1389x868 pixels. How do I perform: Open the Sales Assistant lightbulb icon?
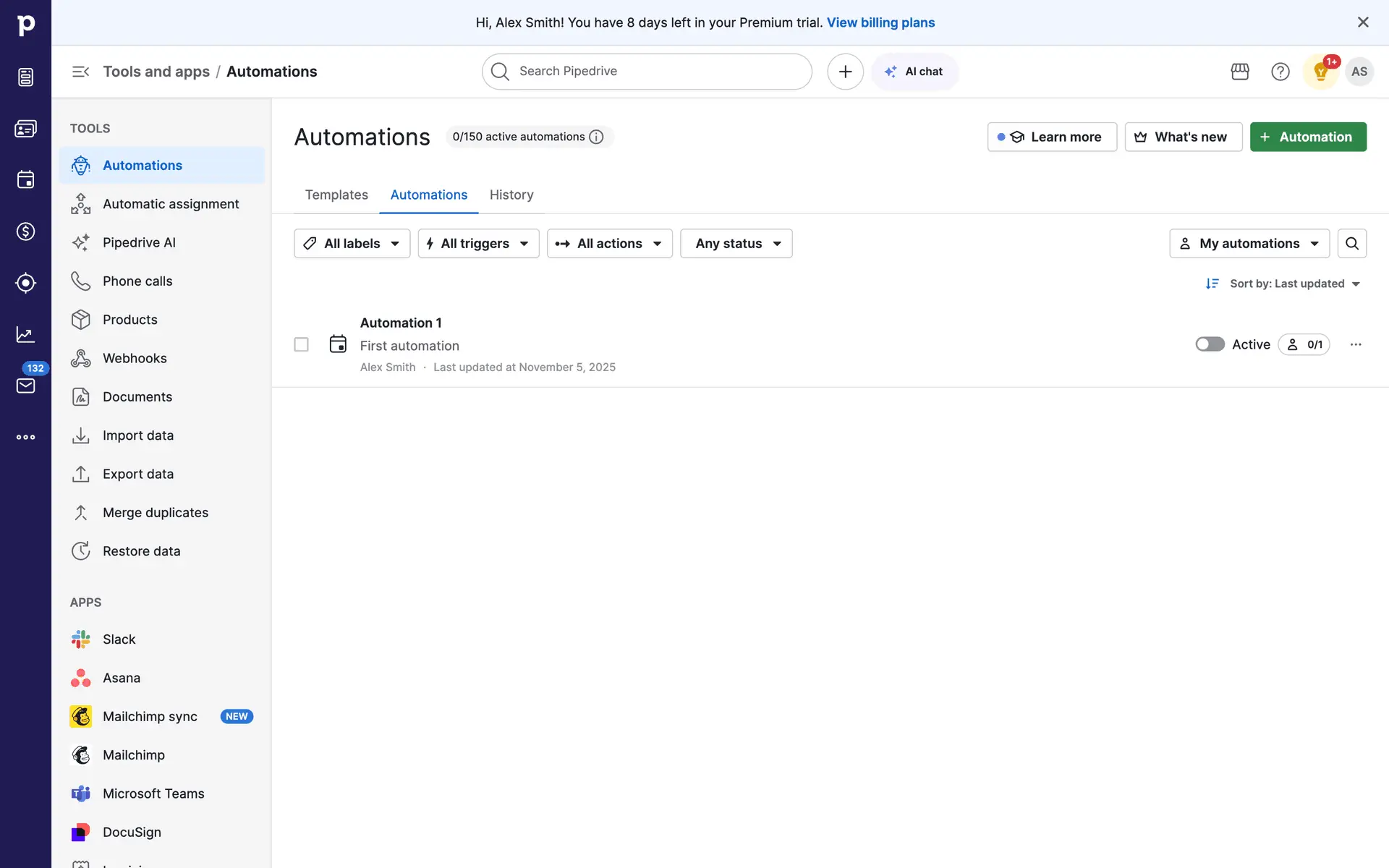[x=1320, y=72]
